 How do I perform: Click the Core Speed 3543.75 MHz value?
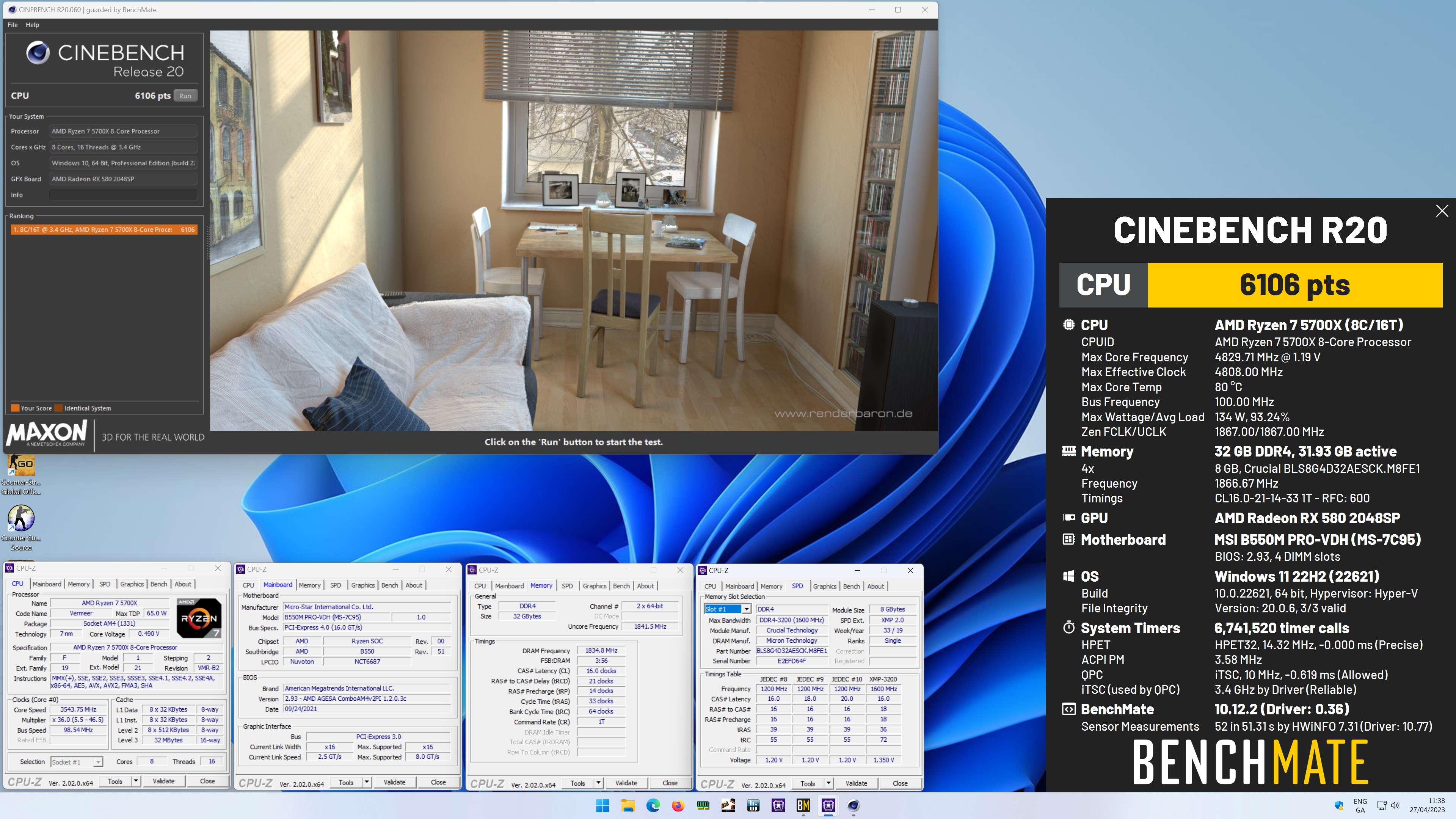tap(78, 709)
